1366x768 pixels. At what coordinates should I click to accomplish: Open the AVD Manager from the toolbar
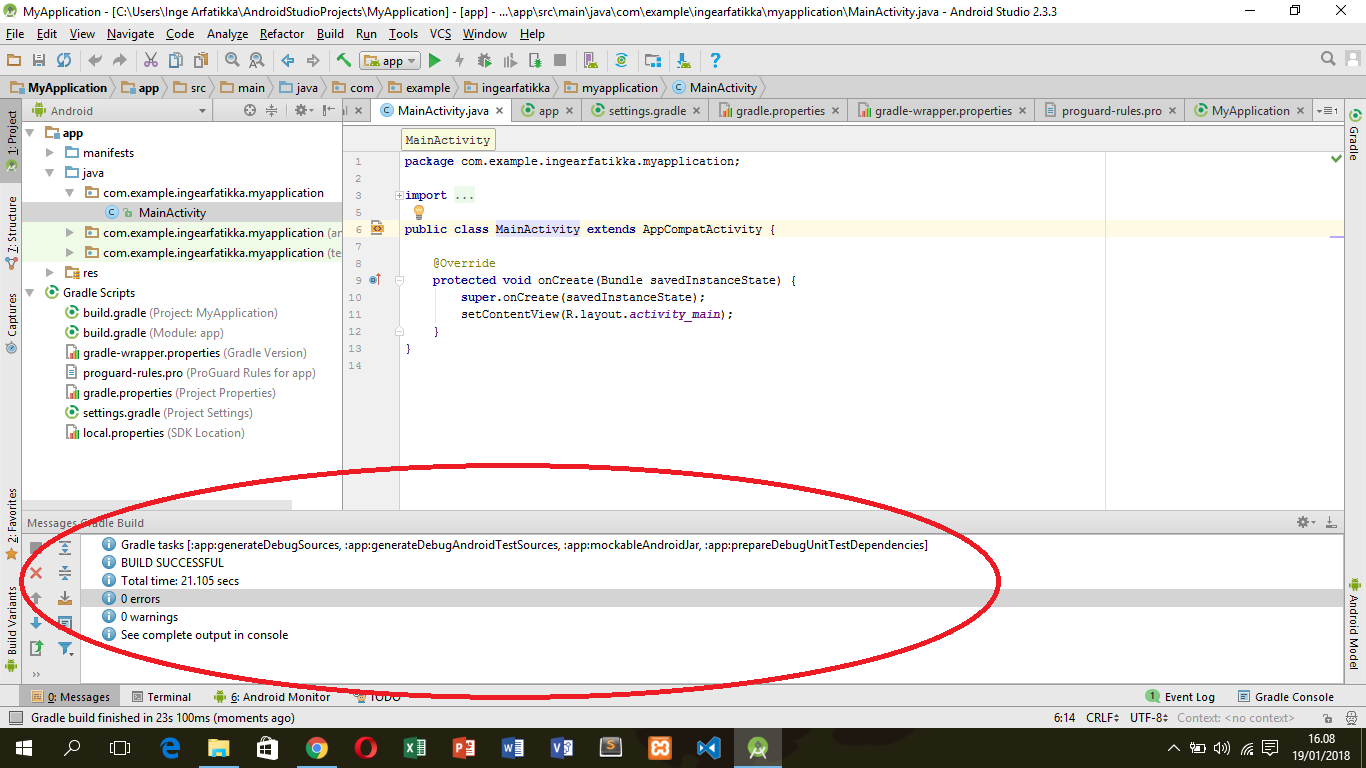click(x=590, y=61)
